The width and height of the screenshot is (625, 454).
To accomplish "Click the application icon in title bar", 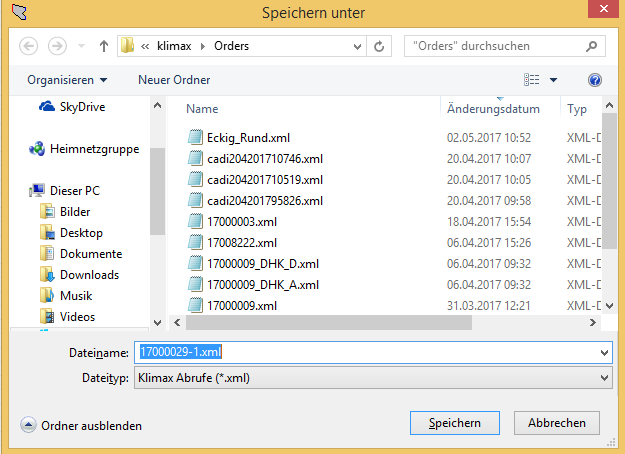I will (x=19, y=12).
